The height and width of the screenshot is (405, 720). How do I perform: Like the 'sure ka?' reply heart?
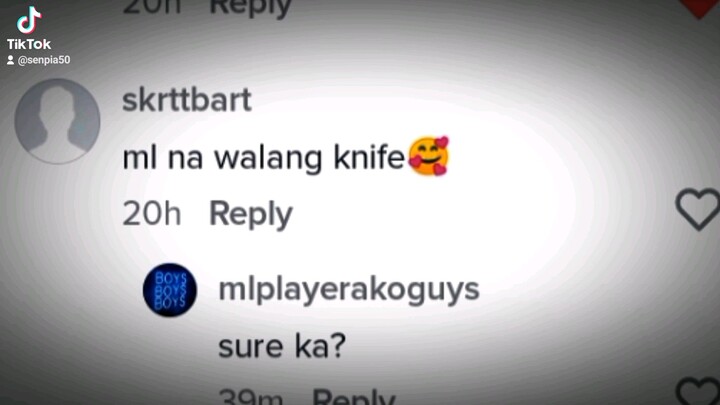(x=699, y=391)
